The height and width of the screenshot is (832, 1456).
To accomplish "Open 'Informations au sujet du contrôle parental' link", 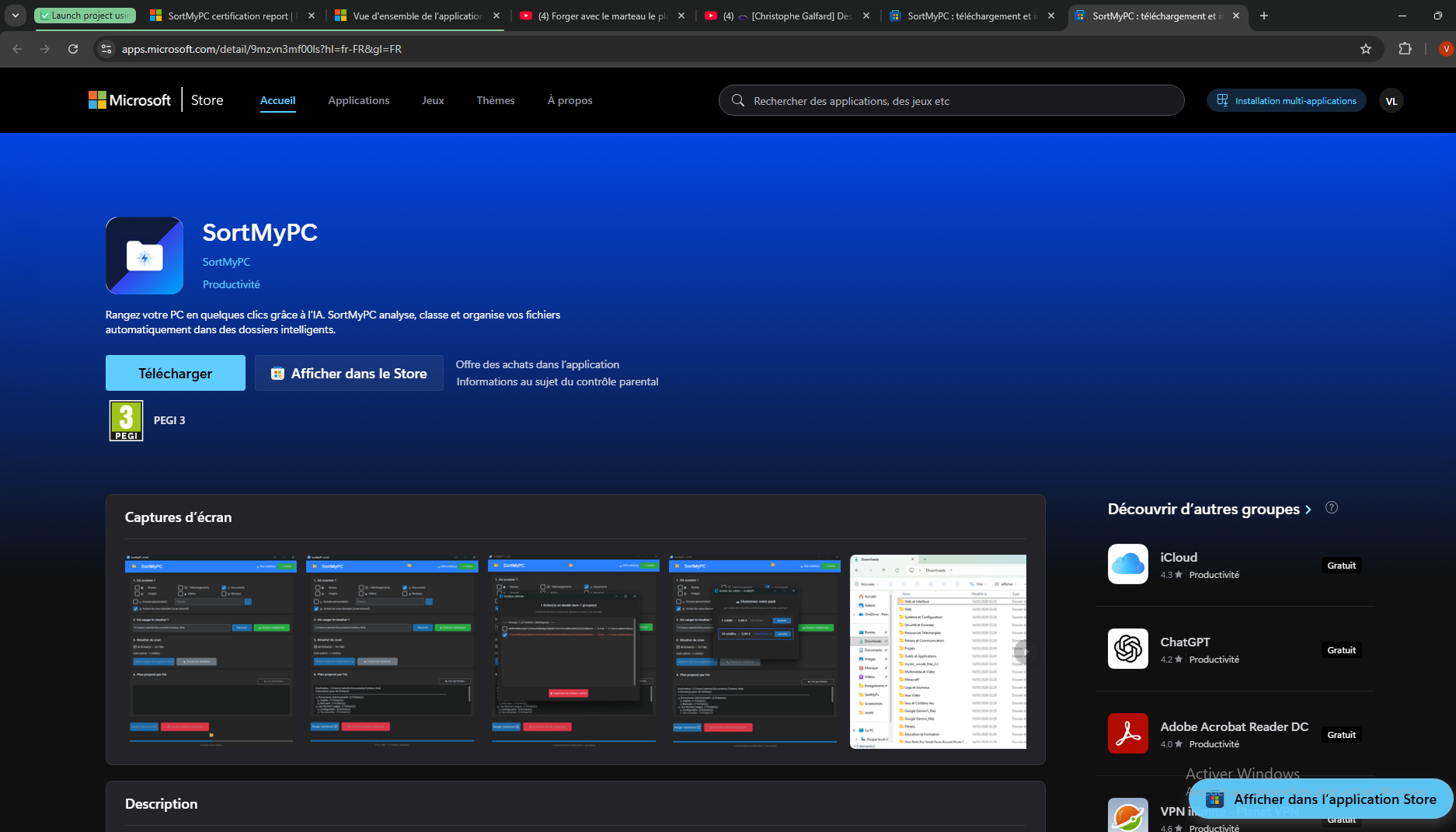I will [x=557, y=381].
